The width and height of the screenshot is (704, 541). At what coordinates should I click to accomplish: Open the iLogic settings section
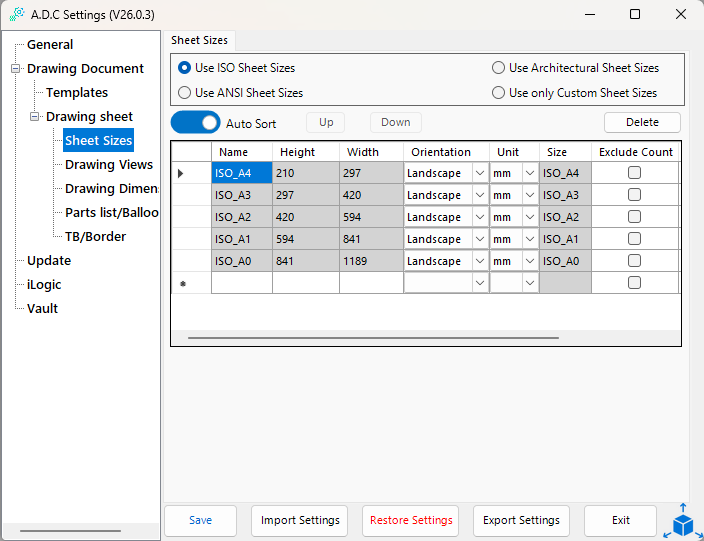click(x=44, y=285)
